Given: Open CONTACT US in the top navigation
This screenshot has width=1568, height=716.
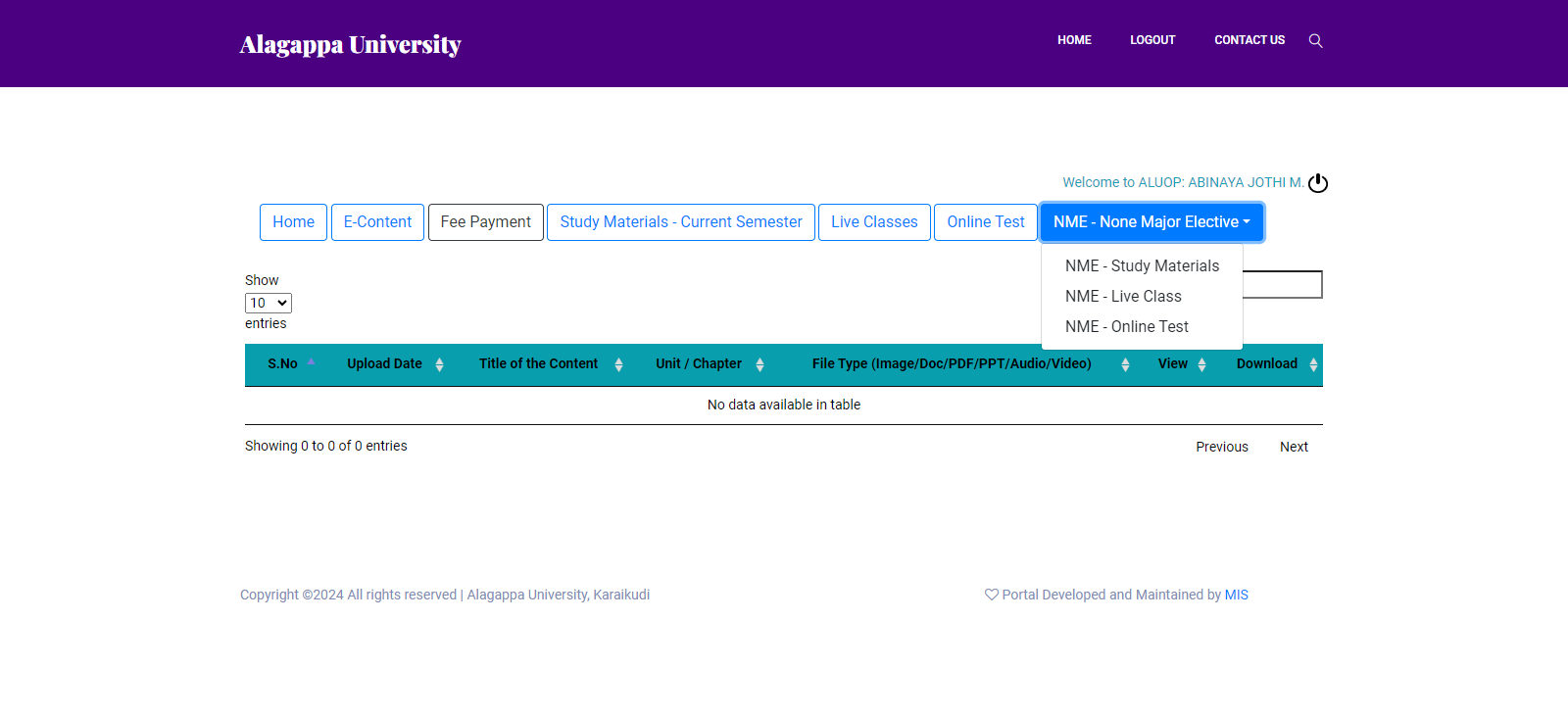Looking at the screenshot, I should pos(1249,40).
